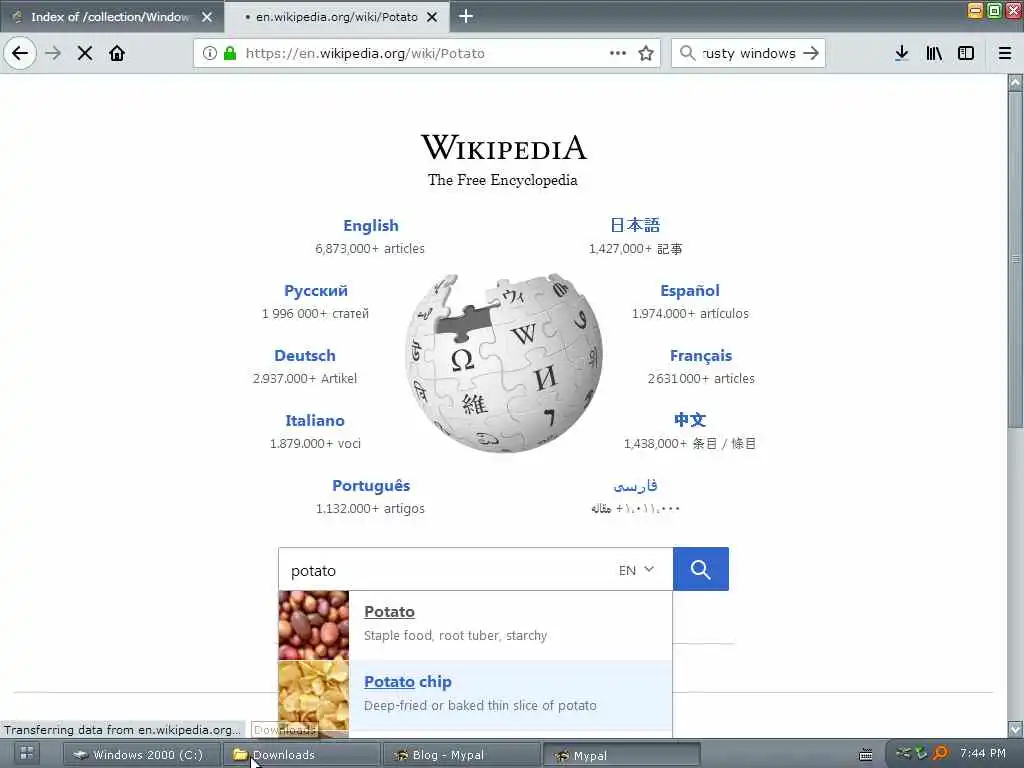Image resolution: width=1024 pixels, height=768 pixels.
Task: Show site information with the info icon
Action: point(209,54)
